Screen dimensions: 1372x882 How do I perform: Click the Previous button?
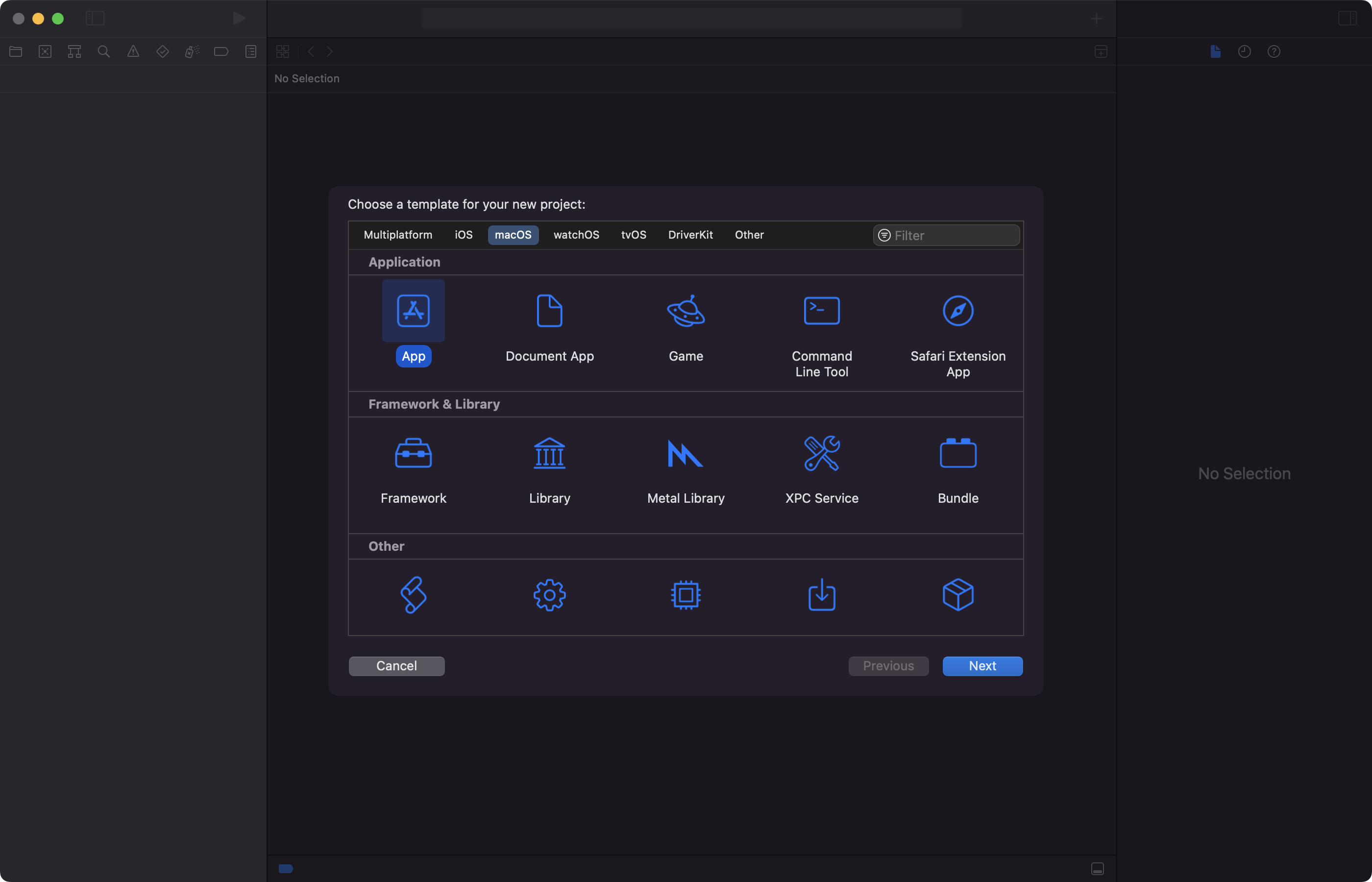[x=888, y=666]
